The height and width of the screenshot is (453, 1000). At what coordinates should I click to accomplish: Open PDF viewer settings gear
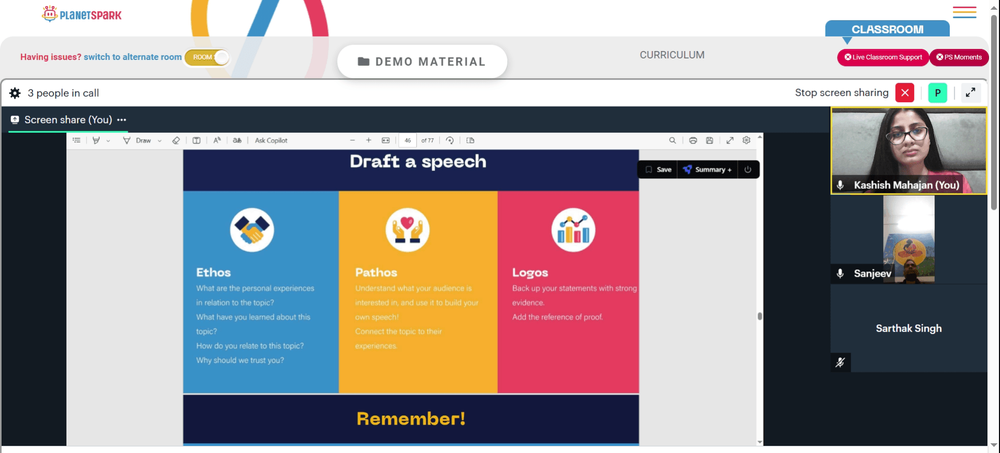[746, 140]
